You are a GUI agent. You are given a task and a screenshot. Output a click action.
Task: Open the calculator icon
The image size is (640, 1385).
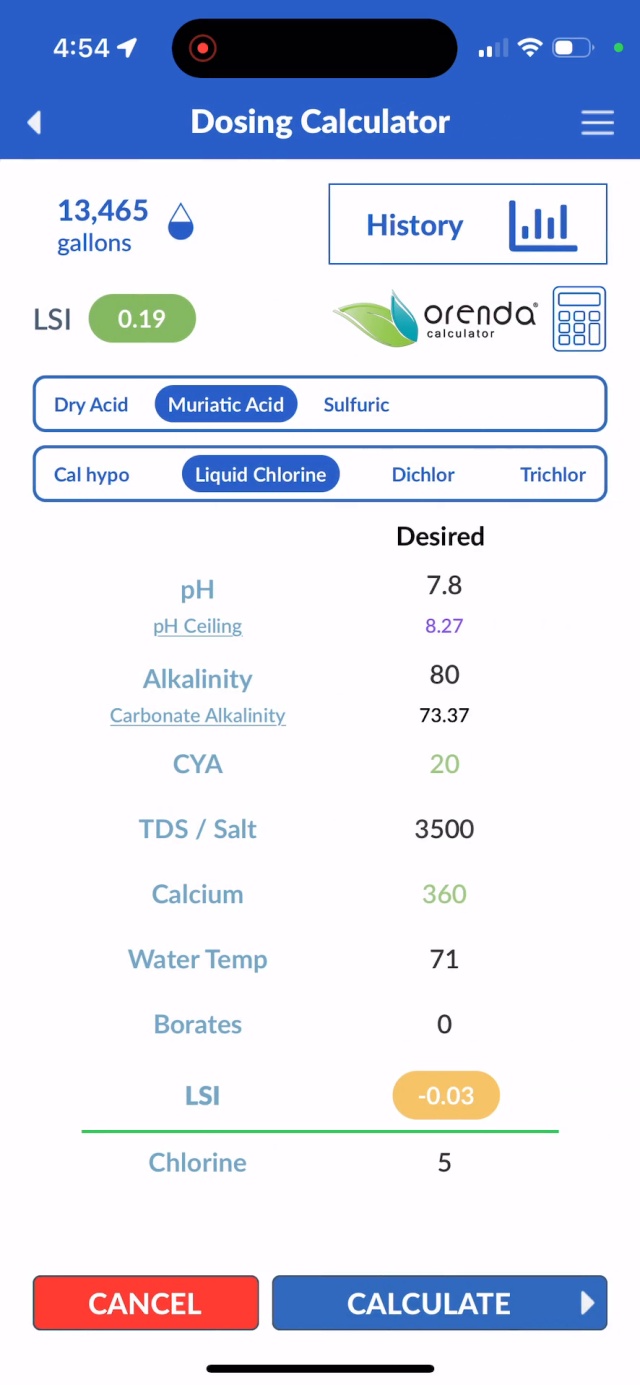point(580,319)
